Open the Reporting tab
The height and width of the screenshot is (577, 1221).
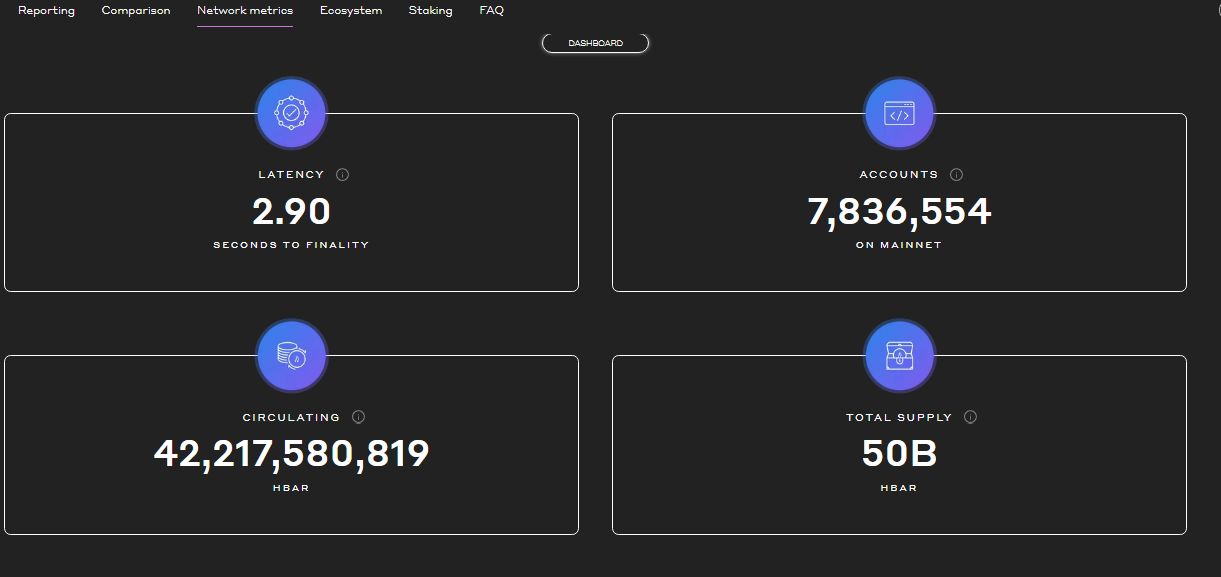(x=46, y=11)
